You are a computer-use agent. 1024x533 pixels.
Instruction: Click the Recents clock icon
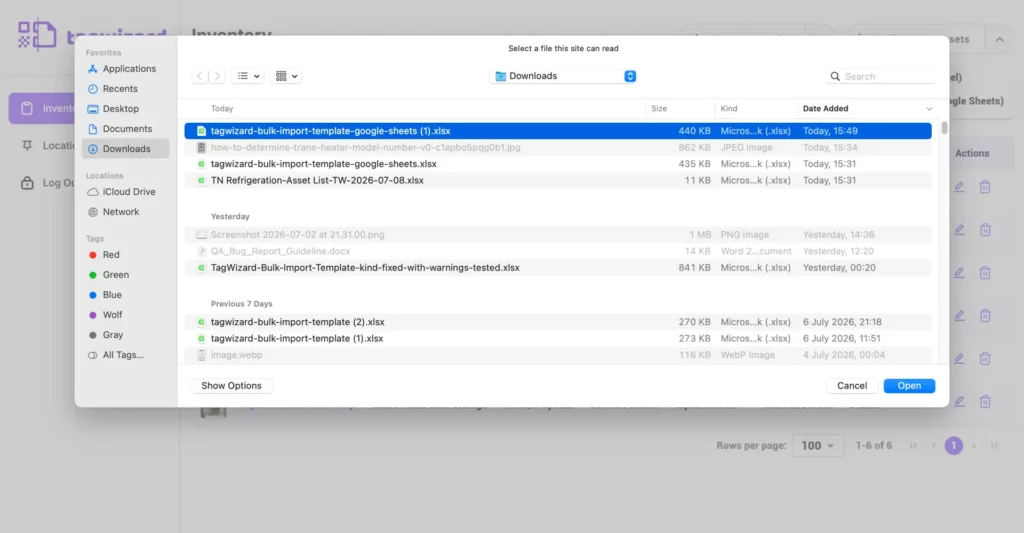pos(93,89)
